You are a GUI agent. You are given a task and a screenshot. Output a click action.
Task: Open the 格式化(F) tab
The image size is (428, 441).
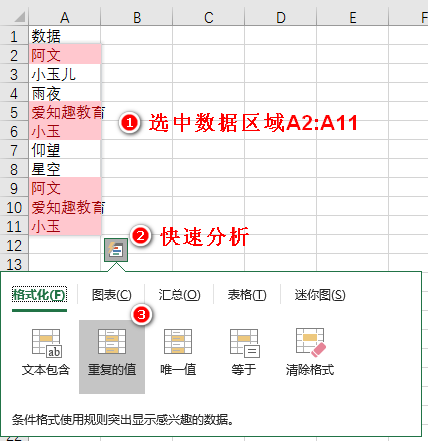[39, 295]
